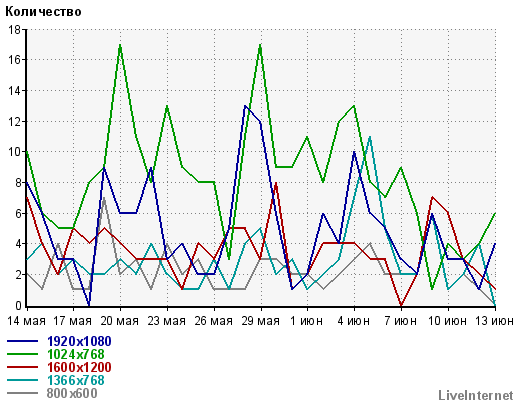Open the 1366x768 legend link

tap(76, 380)
